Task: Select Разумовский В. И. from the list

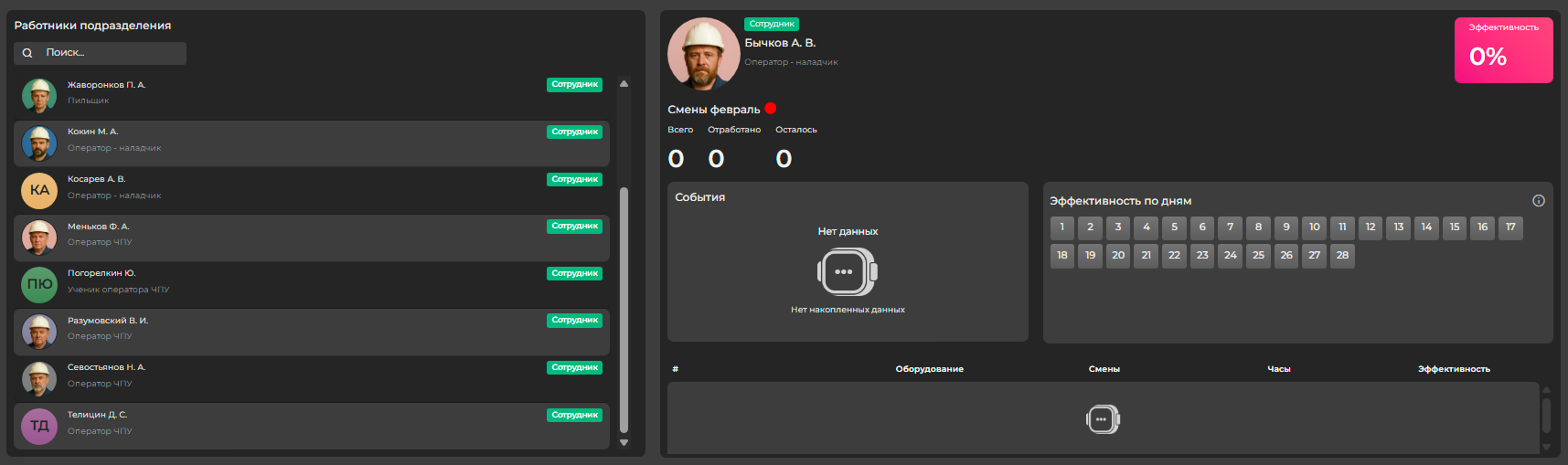Action: (274, 330)
